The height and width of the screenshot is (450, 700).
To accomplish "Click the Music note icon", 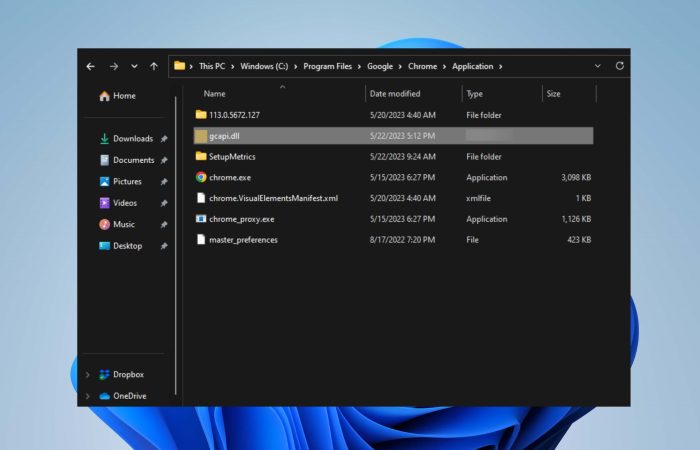I will tap(104, 225).
